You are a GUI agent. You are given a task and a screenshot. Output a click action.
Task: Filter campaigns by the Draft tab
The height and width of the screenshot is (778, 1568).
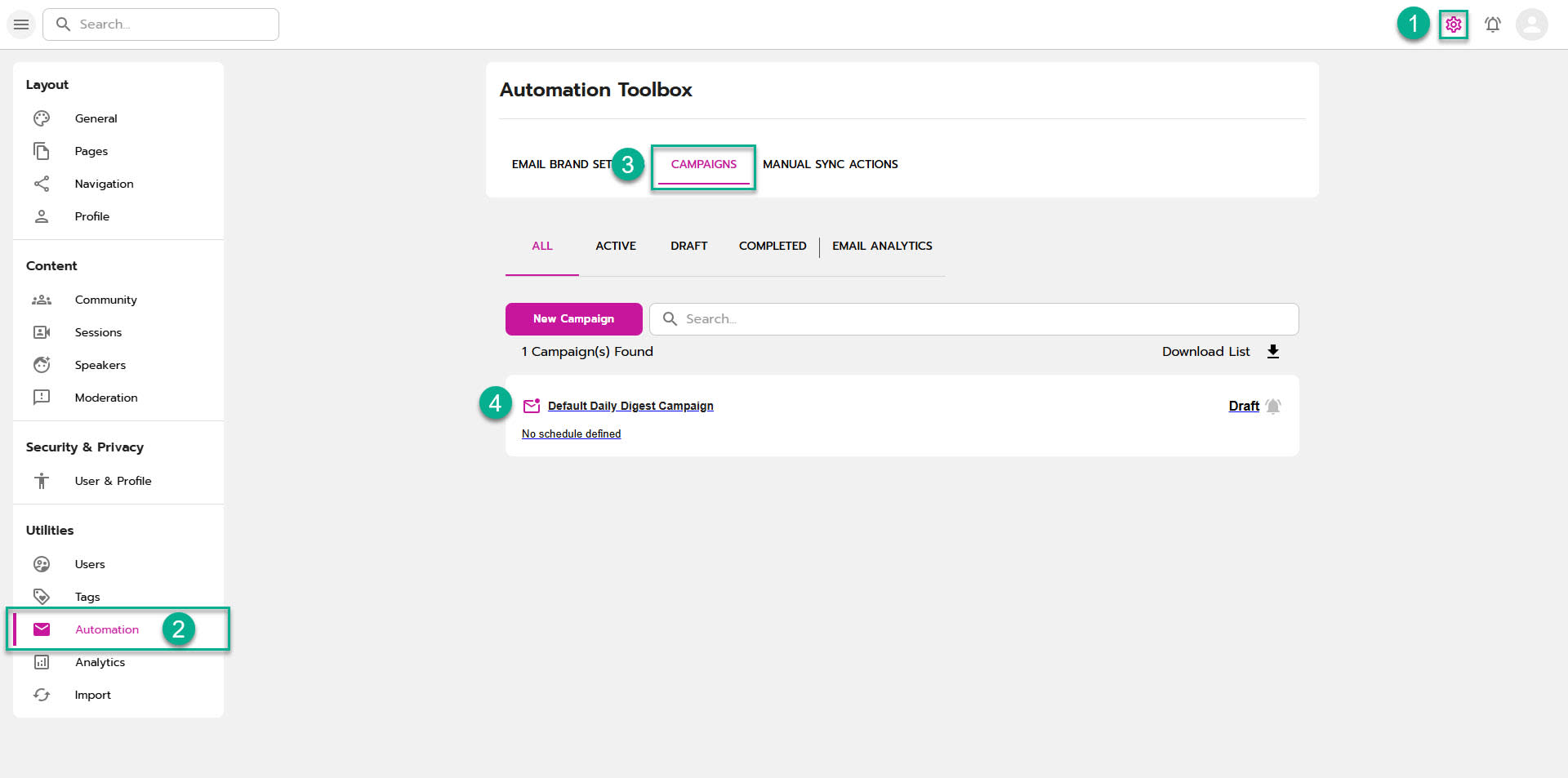coord(688,247)
